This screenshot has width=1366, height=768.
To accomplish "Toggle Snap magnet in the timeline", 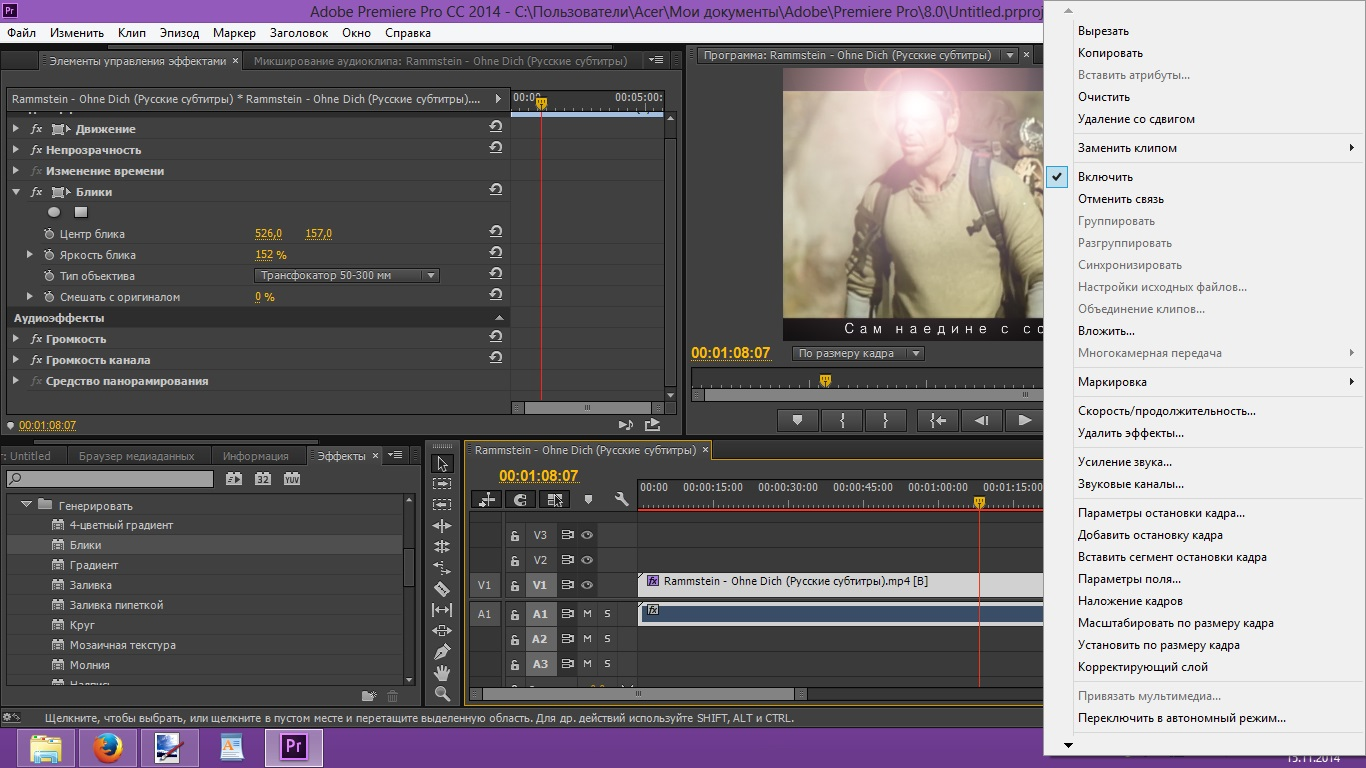I will 521,499.
